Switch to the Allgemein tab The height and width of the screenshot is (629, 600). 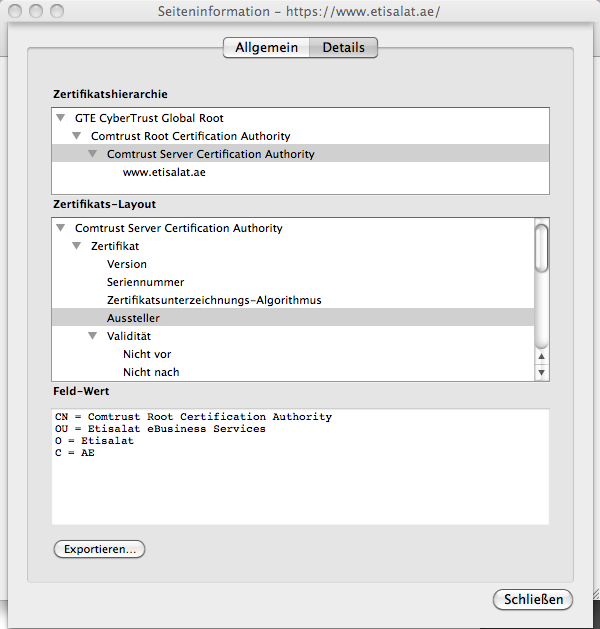266,47
